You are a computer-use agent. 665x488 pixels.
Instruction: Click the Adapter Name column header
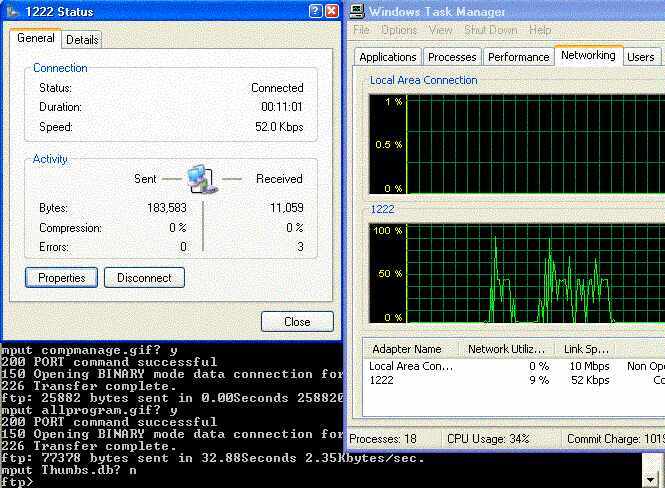pos(411,349)
